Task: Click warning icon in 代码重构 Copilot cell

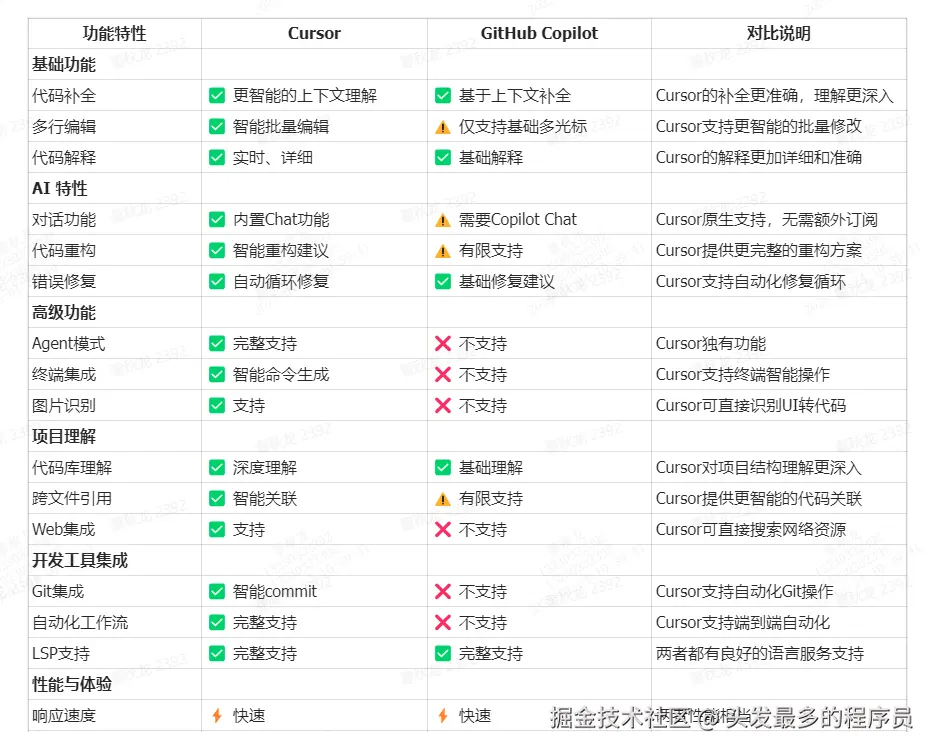Action: click(443, 251)
